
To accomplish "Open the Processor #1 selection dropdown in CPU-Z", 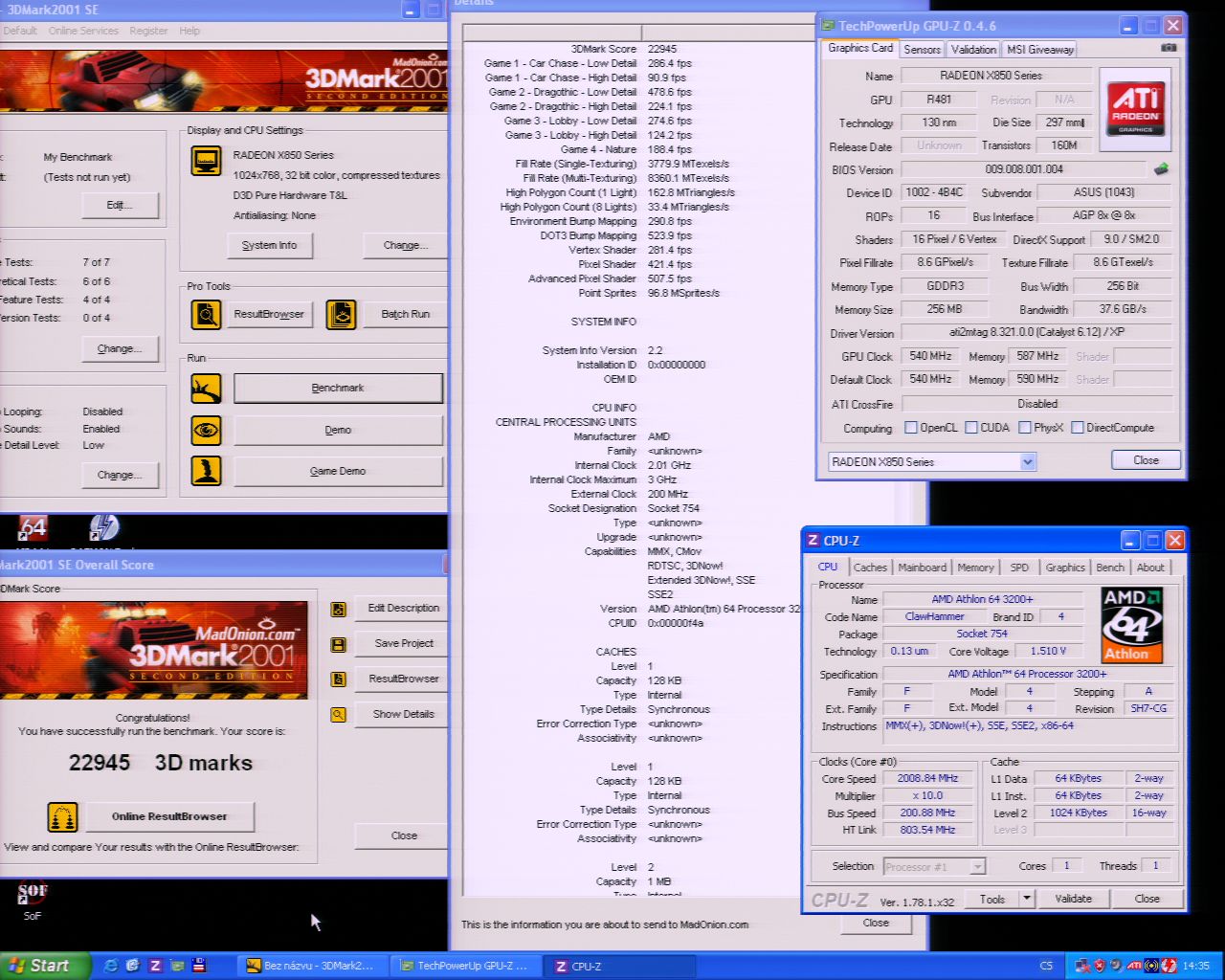I will click(x=977, y=866).
